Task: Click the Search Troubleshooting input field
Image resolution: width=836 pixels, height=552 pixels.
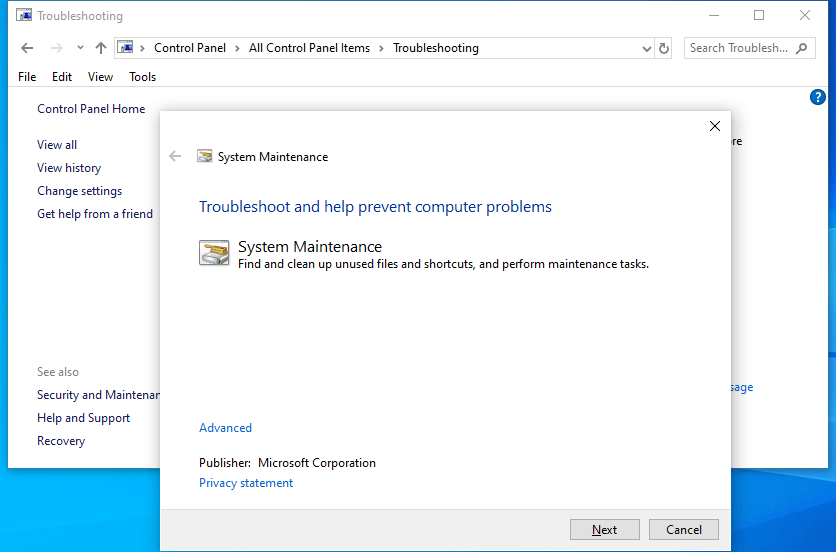Action: coord(738,48)
